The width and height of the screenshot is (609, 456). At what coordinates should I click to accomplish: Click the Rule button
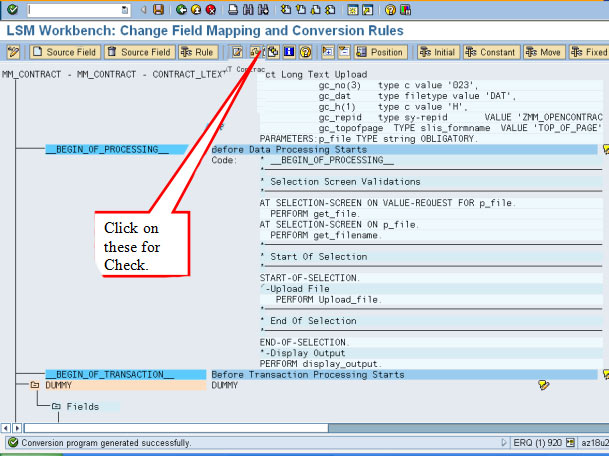point(198,52)
